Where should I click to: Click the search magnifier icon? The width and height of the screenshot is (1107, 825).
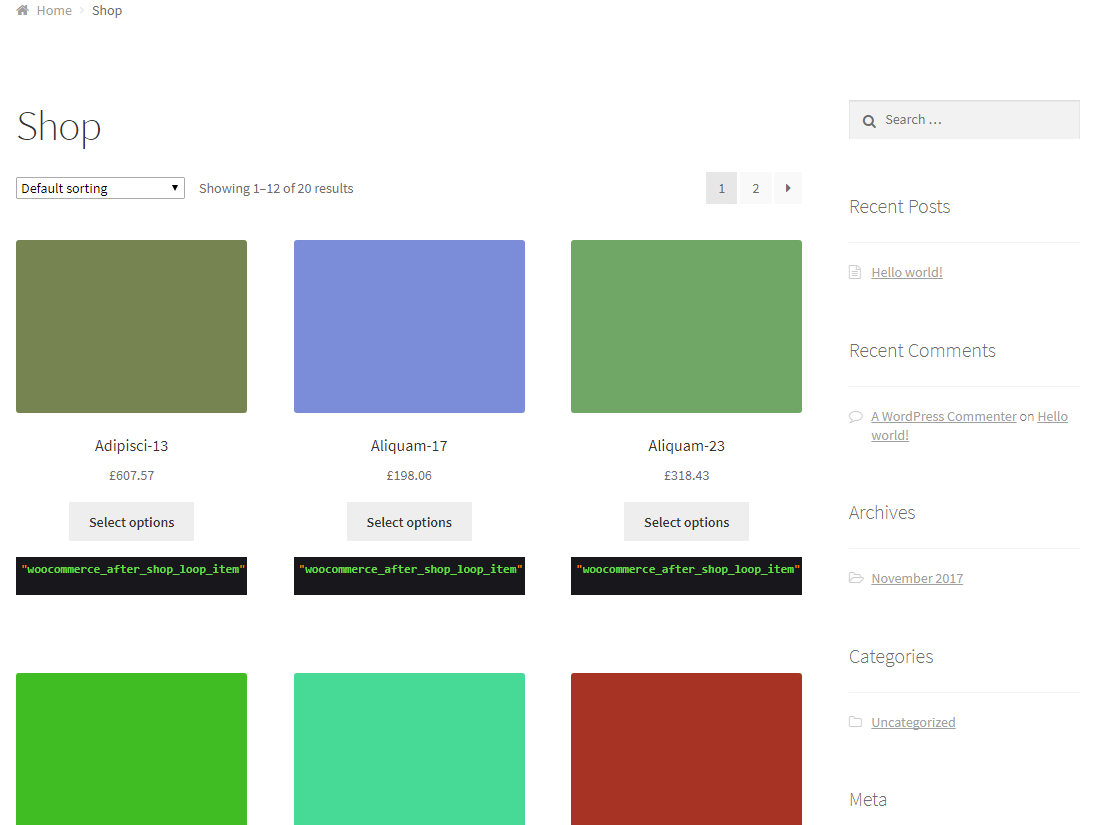pos(869,121)
